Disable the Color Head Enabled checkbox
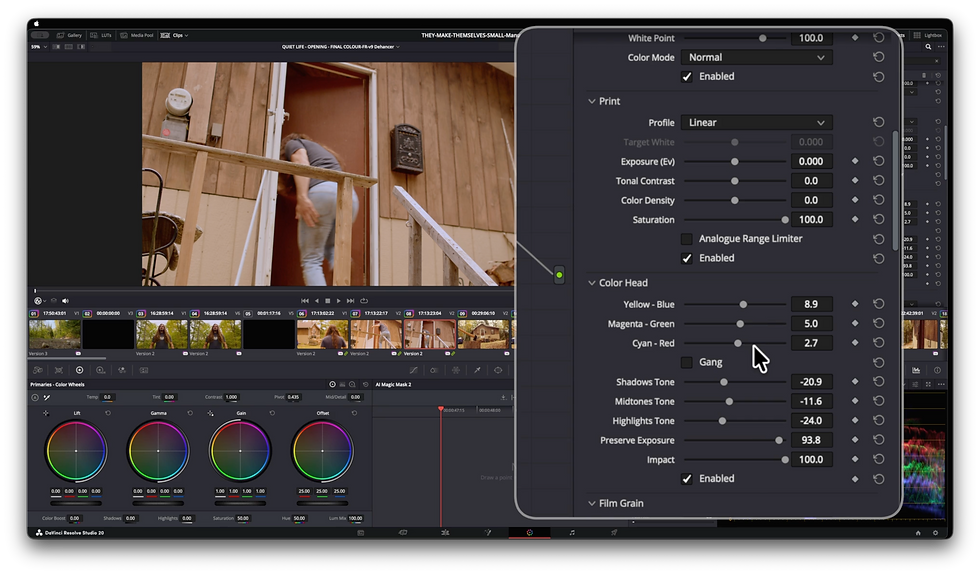Image resolution: width=980 pixels, height=575 pixels. (x=687, y=479)
